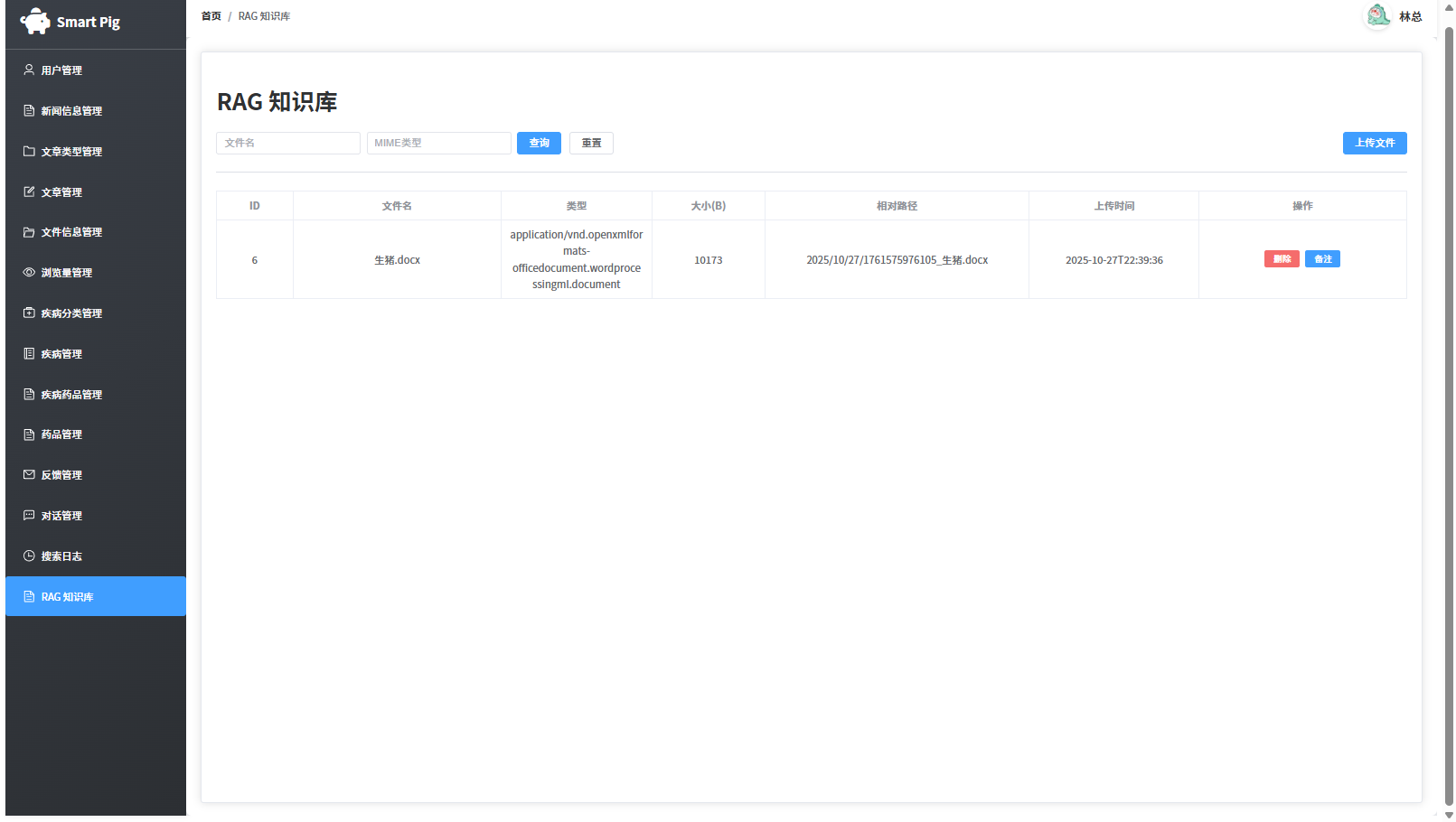The height and width of the screenshot is (822, 1456).
Task: Click the 生猪.docx file name cell
Action: 397,260
